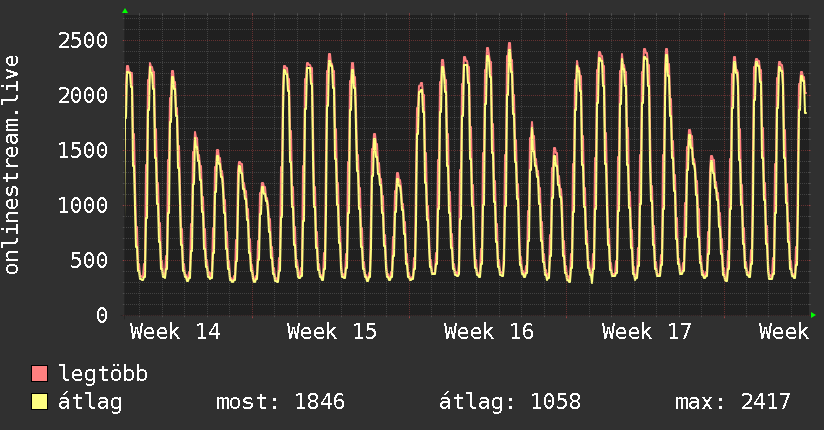Click the truncated Week label at far right
This screenshot has width=824, height=430.
coord(783,332)
